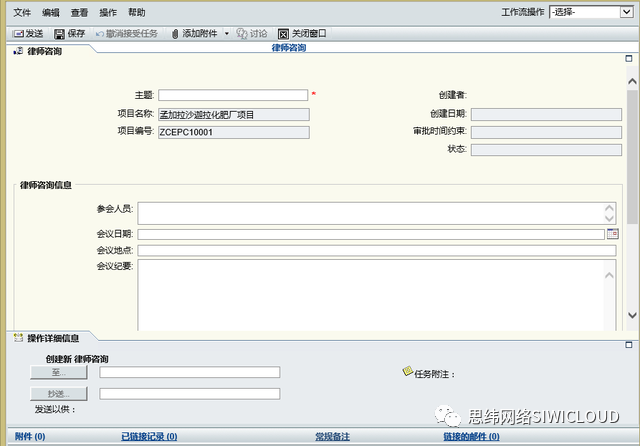
Task: Click the Close Window (关闭窗口) X icon
Action: coord(283,34)
